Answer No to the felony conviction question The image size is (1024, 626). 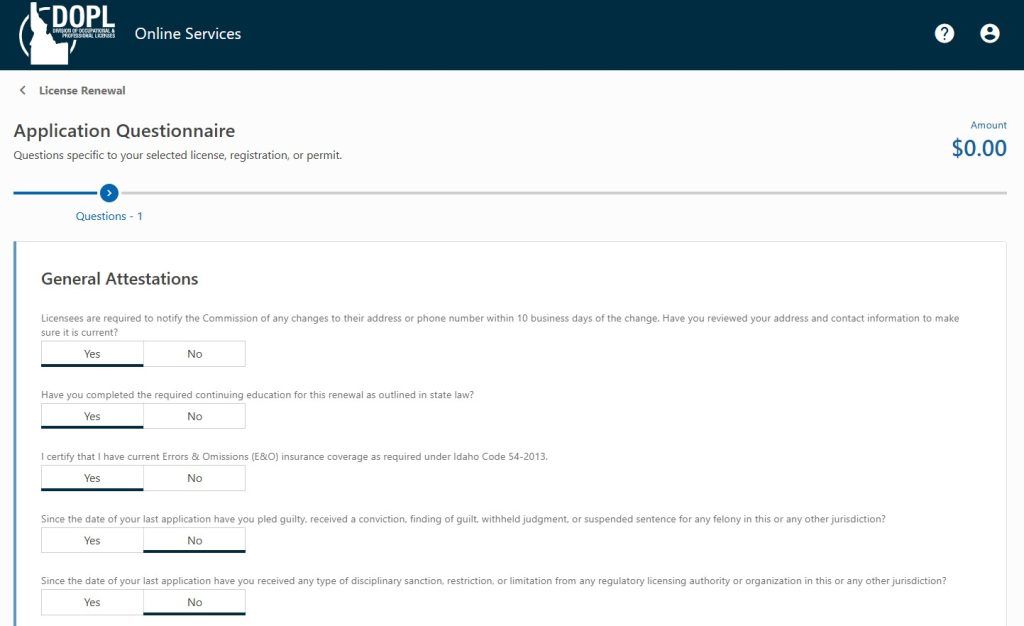[195, 540]
